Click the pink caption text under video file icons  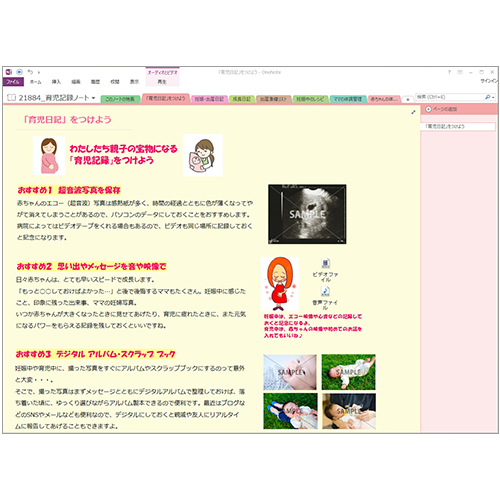[x=313, y=326]
